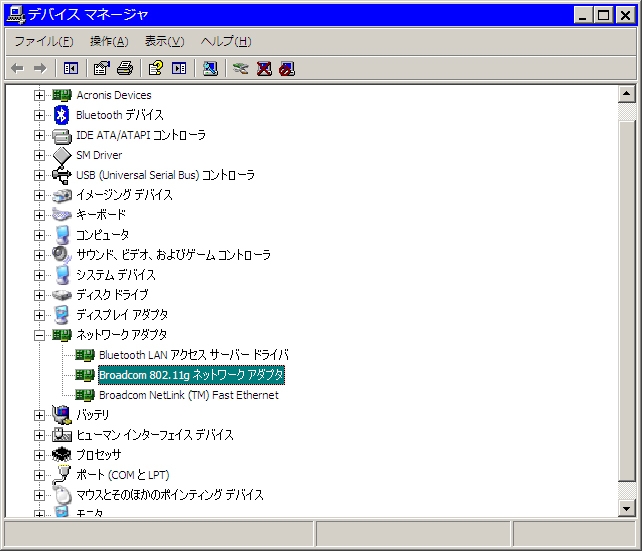Toggle the action pane icon beside Help

click(179, 68)
